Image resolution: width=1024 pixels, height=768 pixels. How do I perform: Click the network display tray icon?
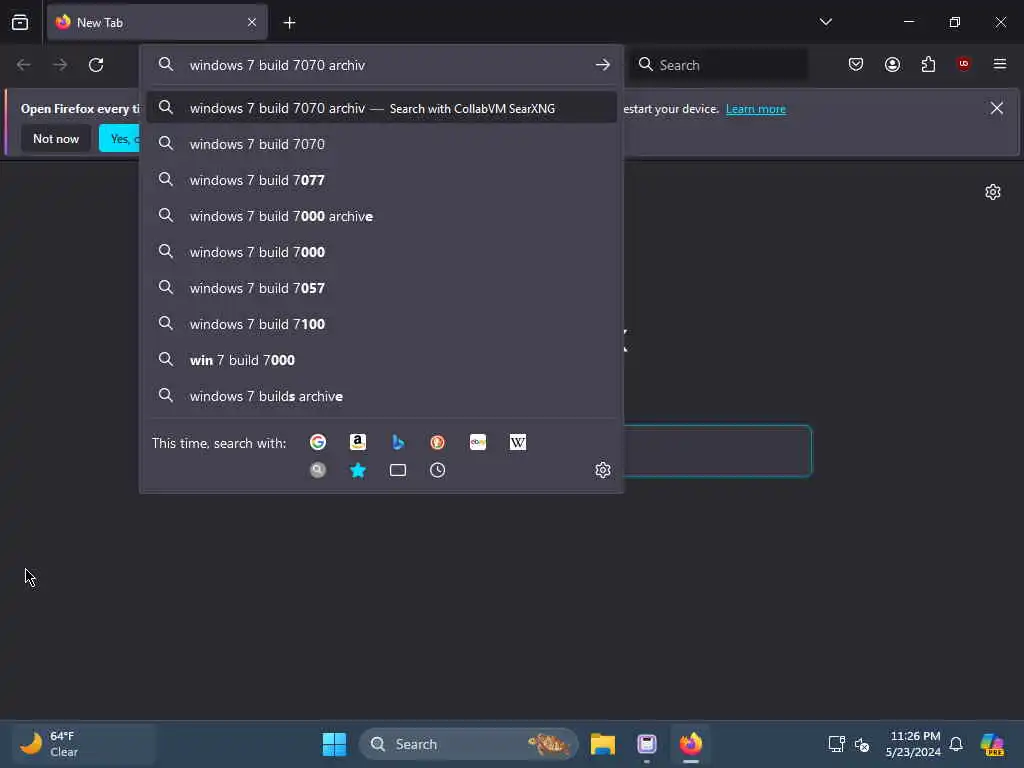[837, 744]
